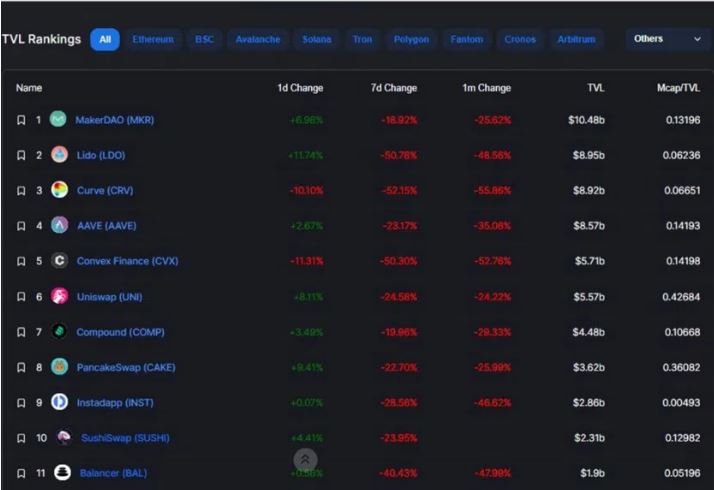Click the 0.00493 Mcap/TVL value
Viewport: 714px width, 490px height.
coord(681,403)
